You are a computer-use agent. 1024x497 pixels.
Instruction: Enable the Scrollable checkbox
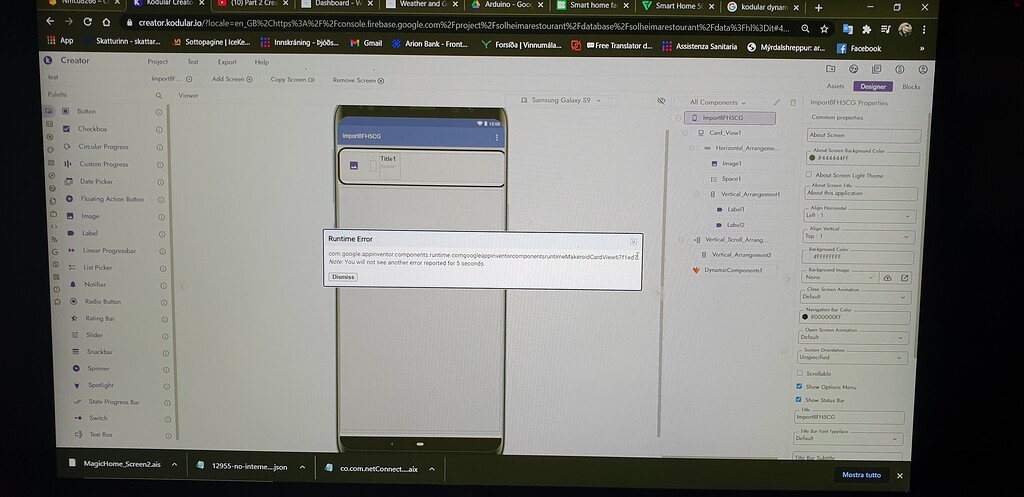pos(799,373)
